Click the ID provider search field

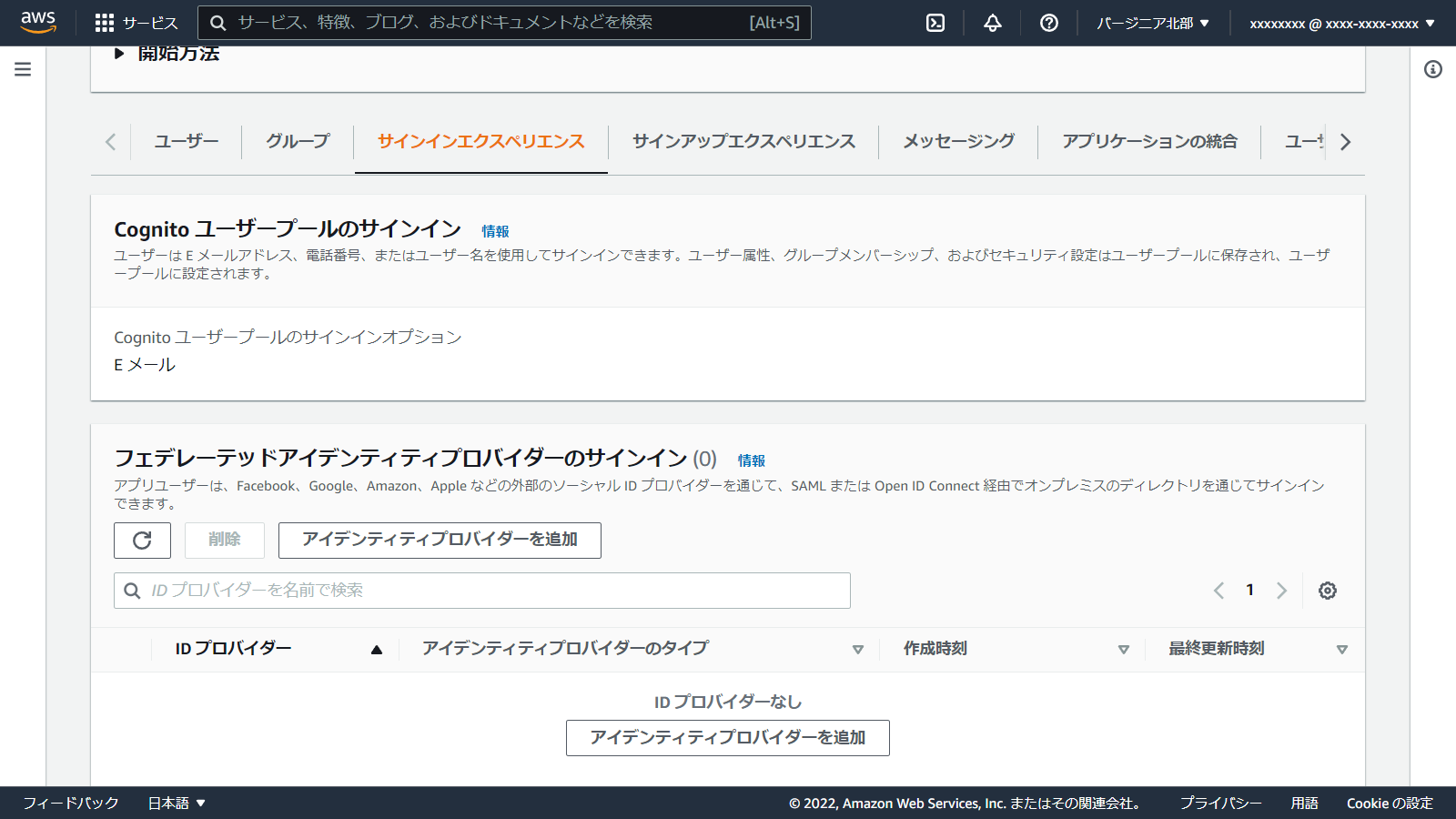(x=481, y=590)
